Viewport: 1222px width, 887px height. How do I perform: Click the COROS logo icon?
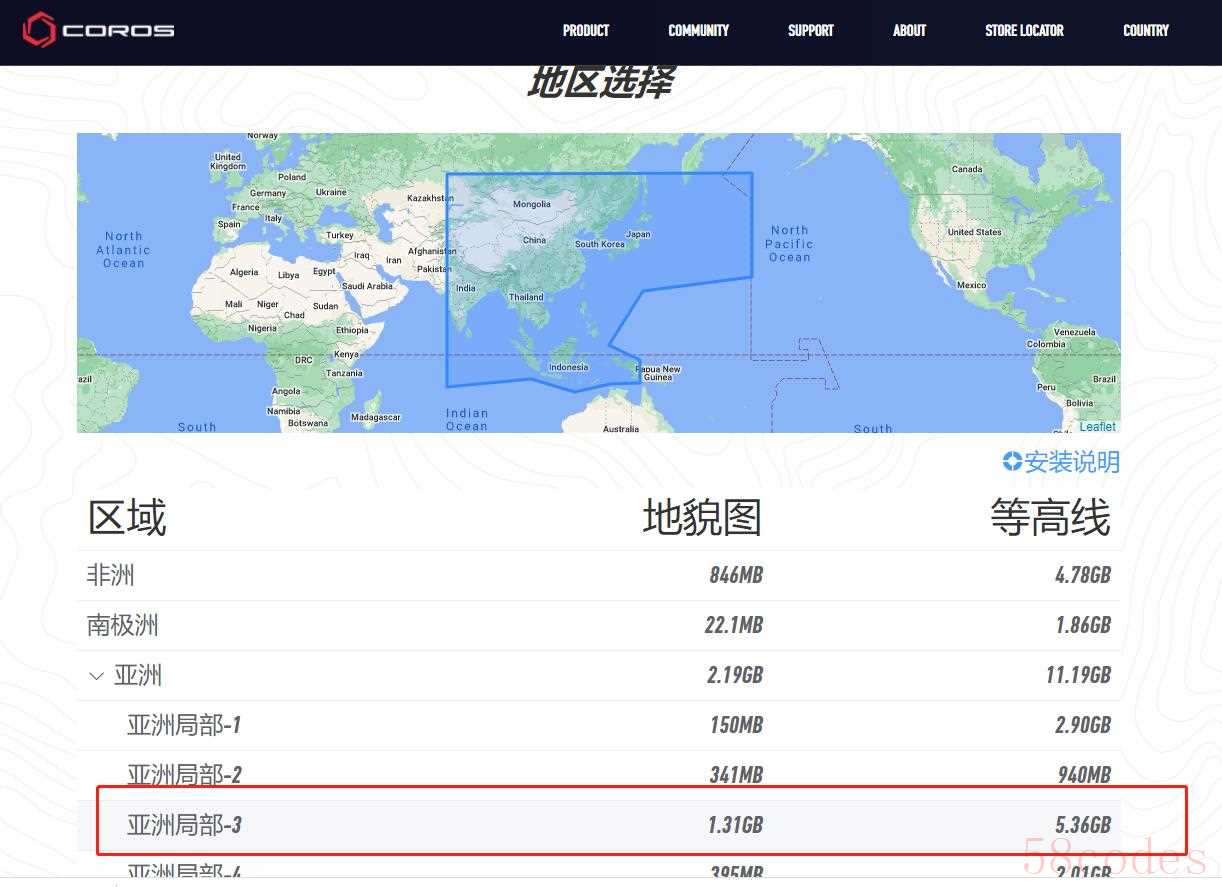(x=40, y=30)
